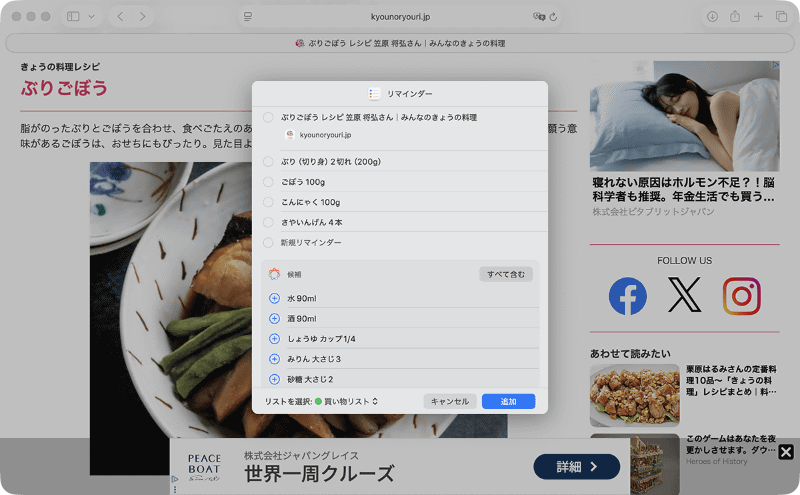Open the X follow icon
Image resolution: width=800 pixels, height=495 pixels.
click(684, 295)
